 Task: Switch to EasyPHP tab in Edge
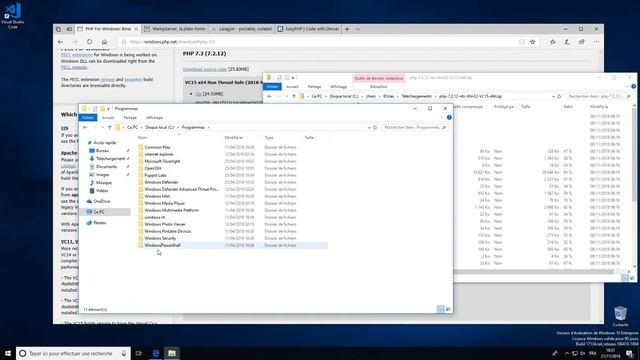tap(308, 29)
